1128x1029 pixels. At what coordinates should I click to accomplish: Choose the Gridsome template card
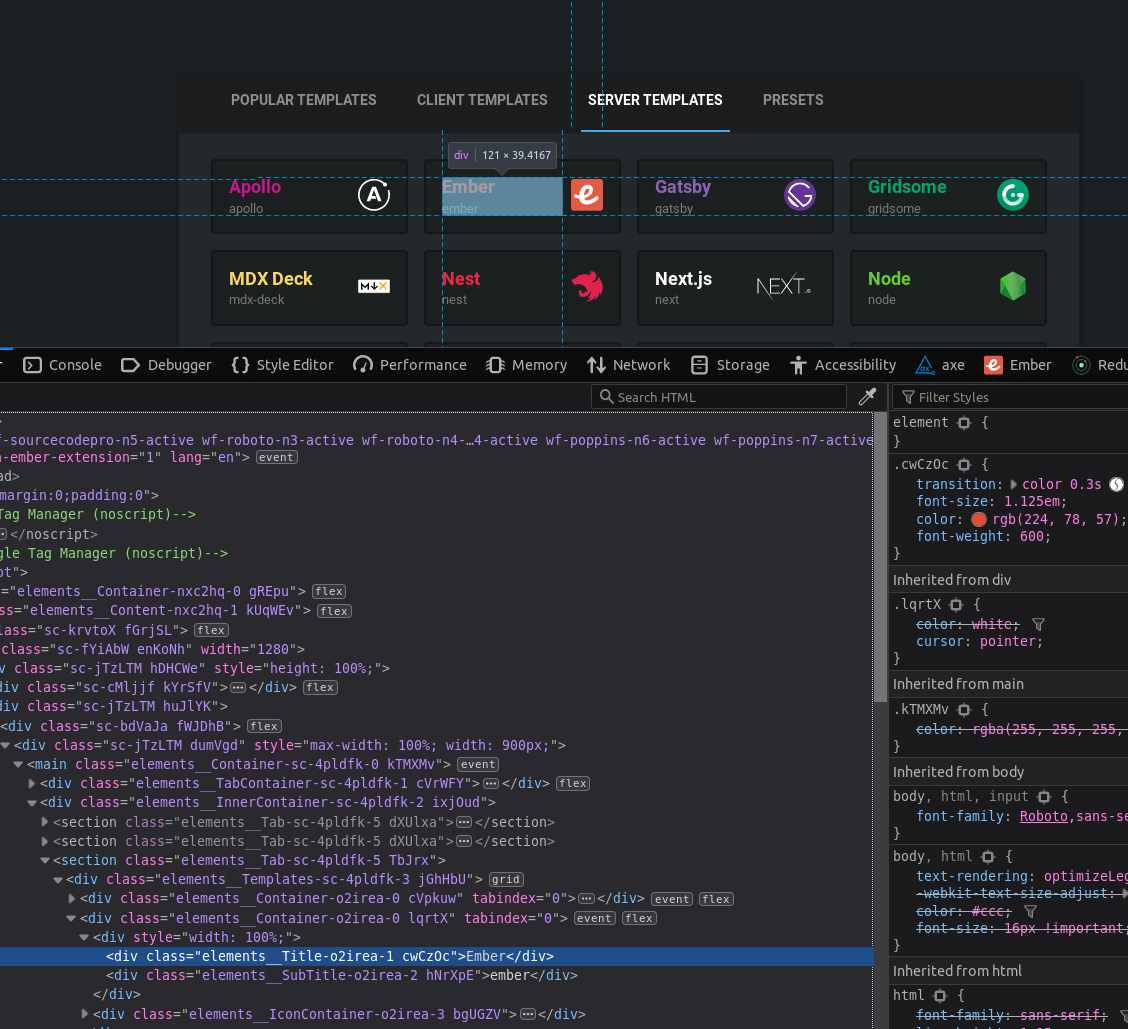[x=948, y=196]
